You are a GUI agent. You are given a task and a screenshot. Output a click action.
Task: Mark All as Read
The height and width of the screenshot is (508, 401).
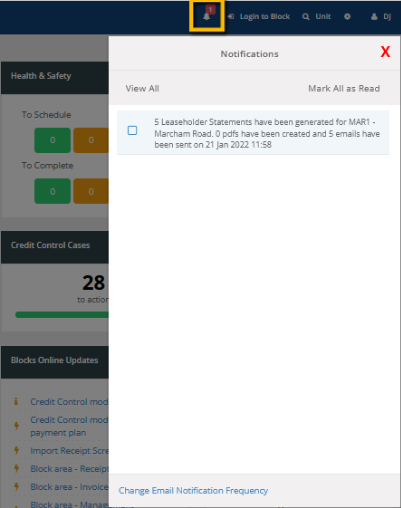[x=344, y=88]
